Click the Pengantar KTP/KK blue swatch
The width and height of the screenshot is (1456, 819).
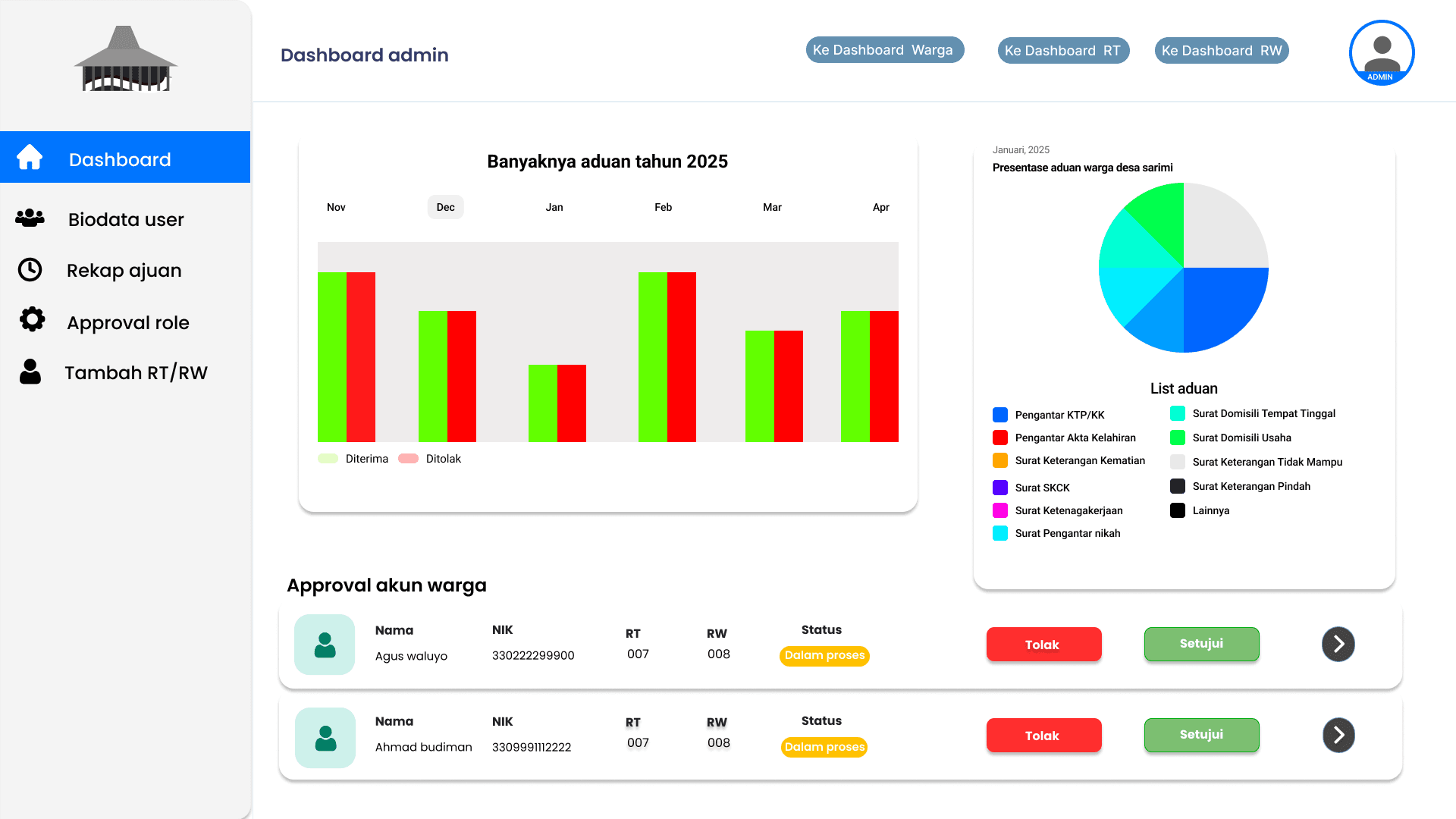click(x=1000, y=415)
